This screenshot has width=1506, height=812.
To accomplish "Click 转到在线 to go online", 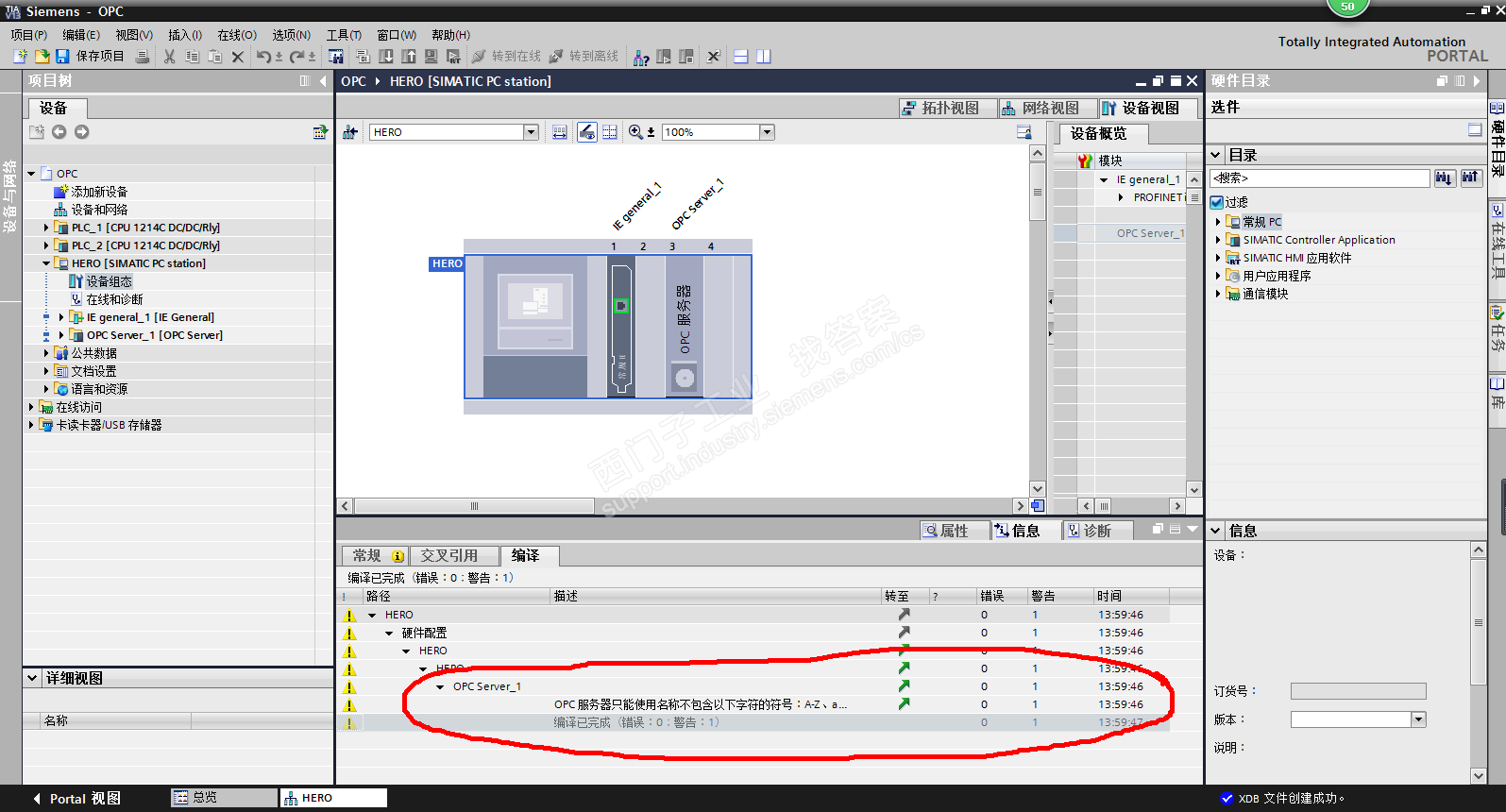I will [506, 57].
